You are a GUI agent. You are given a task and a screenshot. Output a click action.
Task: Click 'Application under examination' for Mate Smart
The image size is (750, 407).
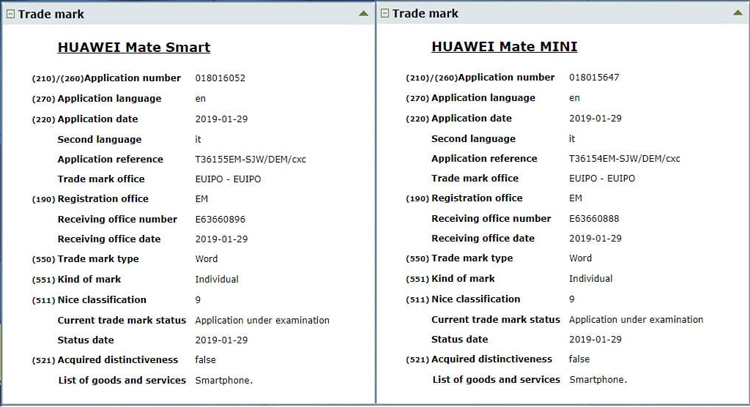coord(262,320)
